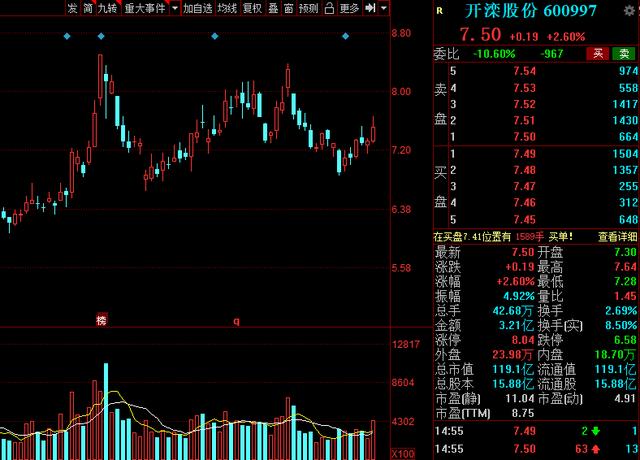Open the settings gear beside the stock name
The width and height of the screenshot is (640, 460).
pos(629,11)
